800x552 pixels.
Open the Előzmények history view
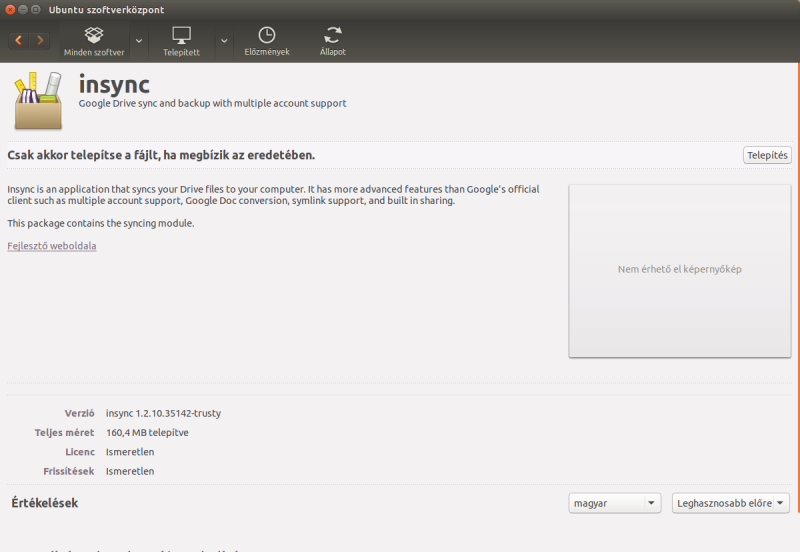[267, 41]
